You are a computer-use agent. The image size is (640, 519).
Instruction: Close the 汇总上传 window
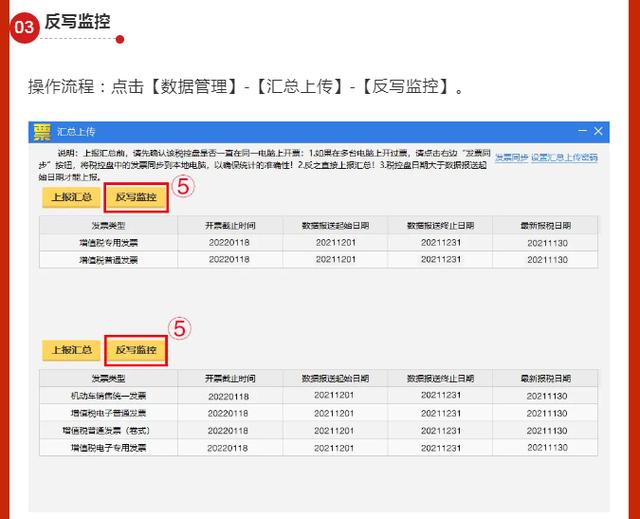[x=598, y=131]
